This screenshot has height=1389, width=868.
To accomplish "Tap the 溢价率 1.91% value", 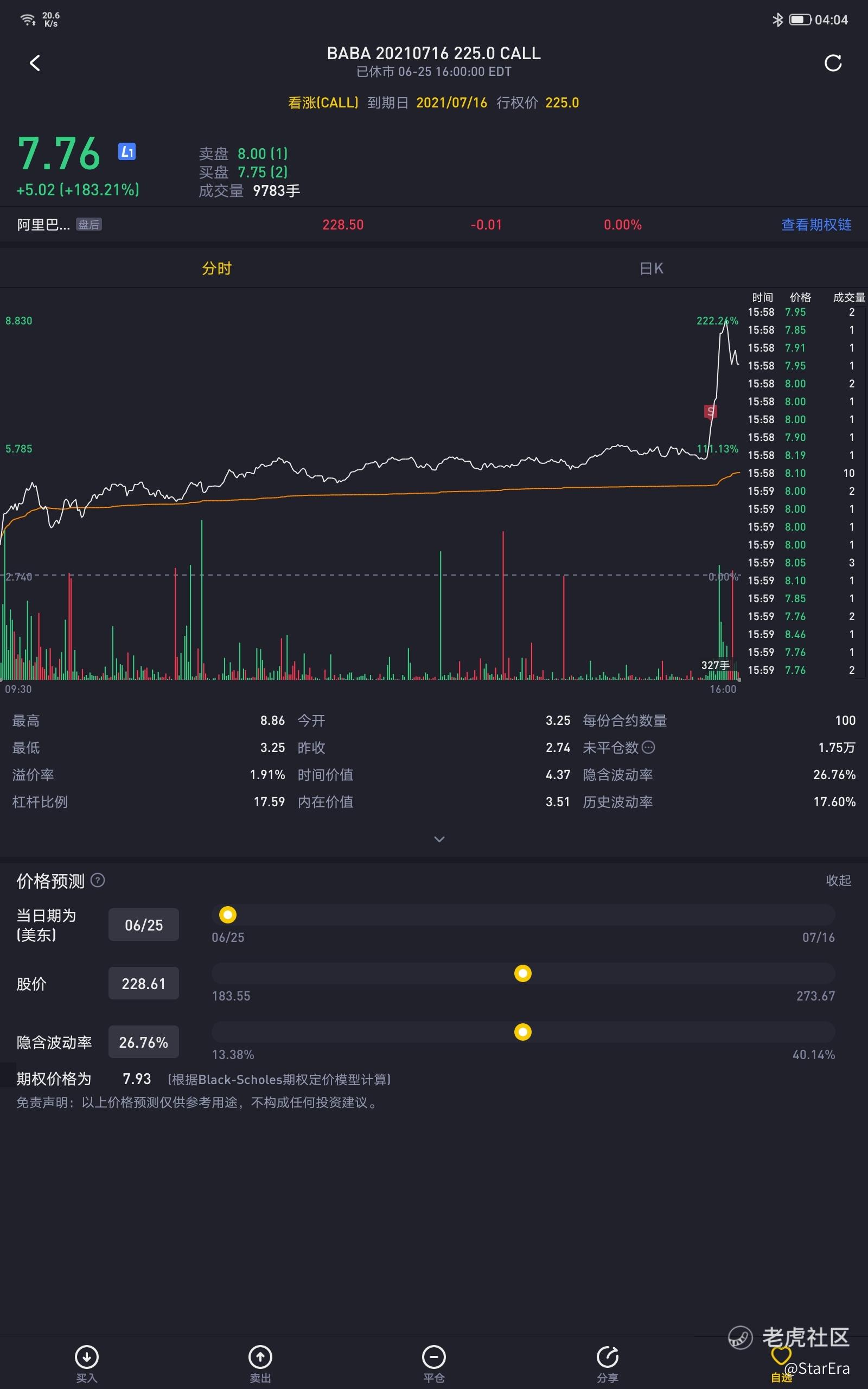I will 267,775.
